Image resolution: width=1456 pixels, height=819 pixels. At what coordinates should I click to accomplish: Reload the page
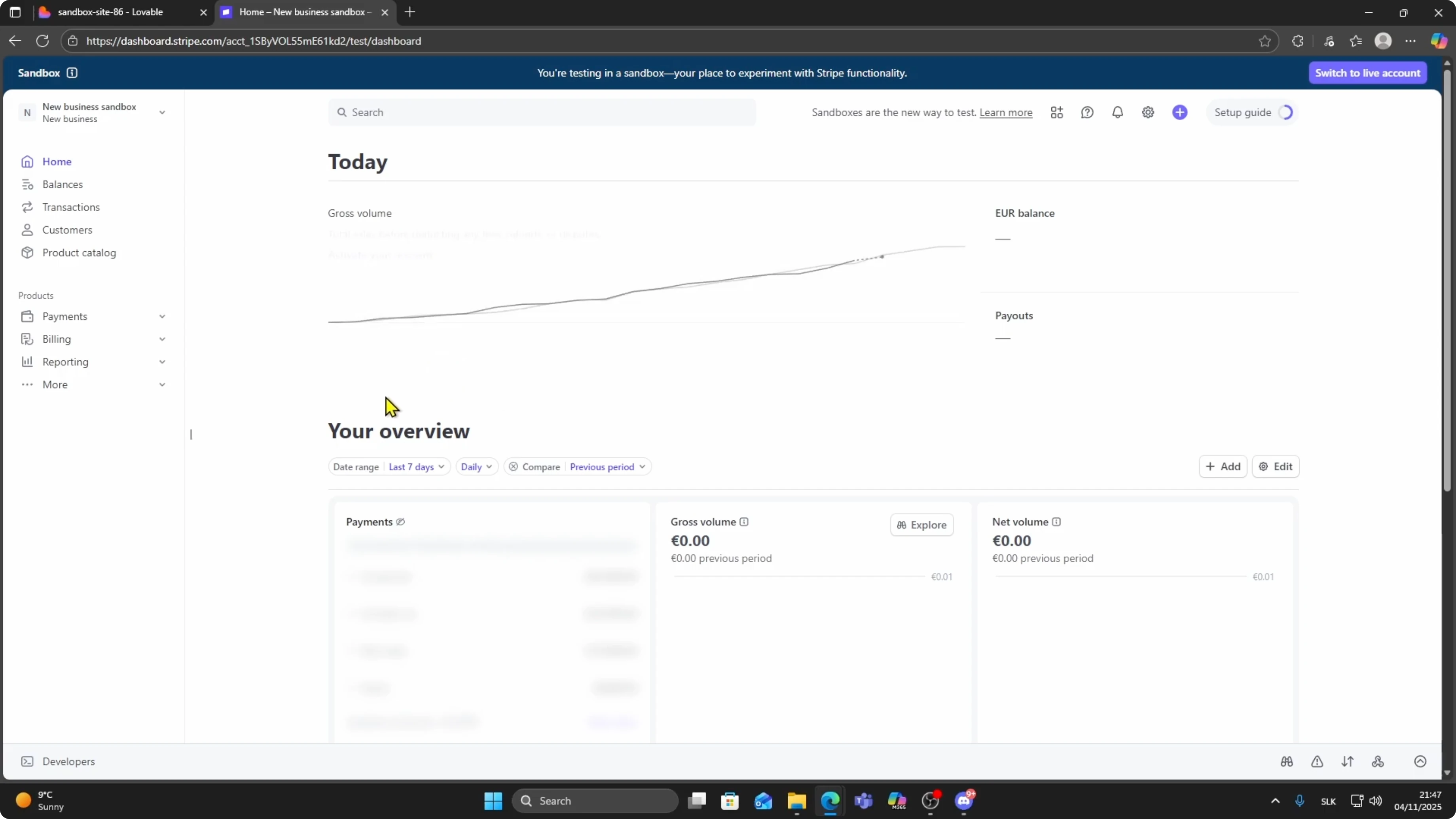[42, 41]
